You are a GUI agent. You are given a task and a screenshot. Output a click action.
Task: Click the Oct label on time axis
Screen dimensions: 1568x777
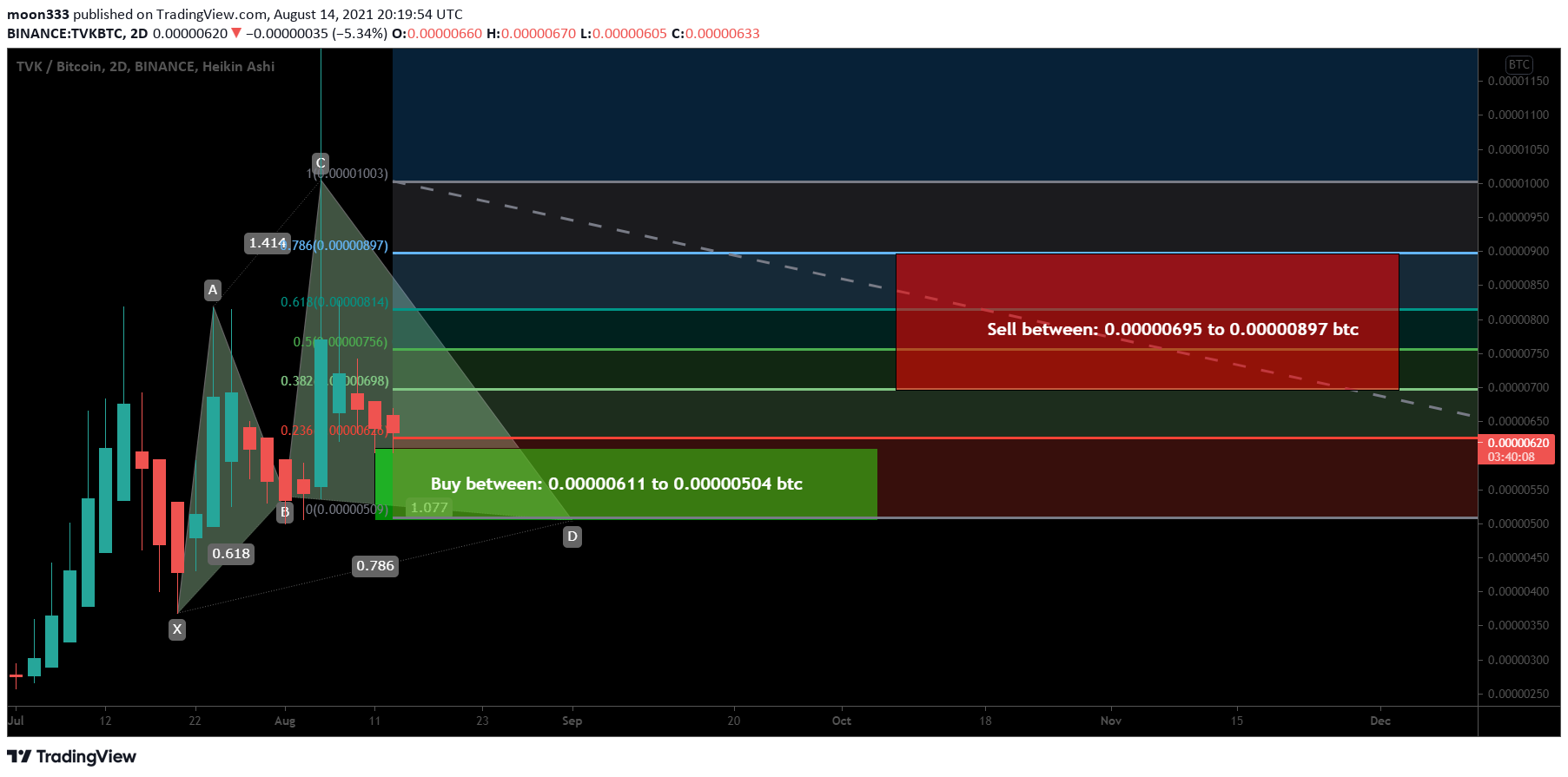841,721
